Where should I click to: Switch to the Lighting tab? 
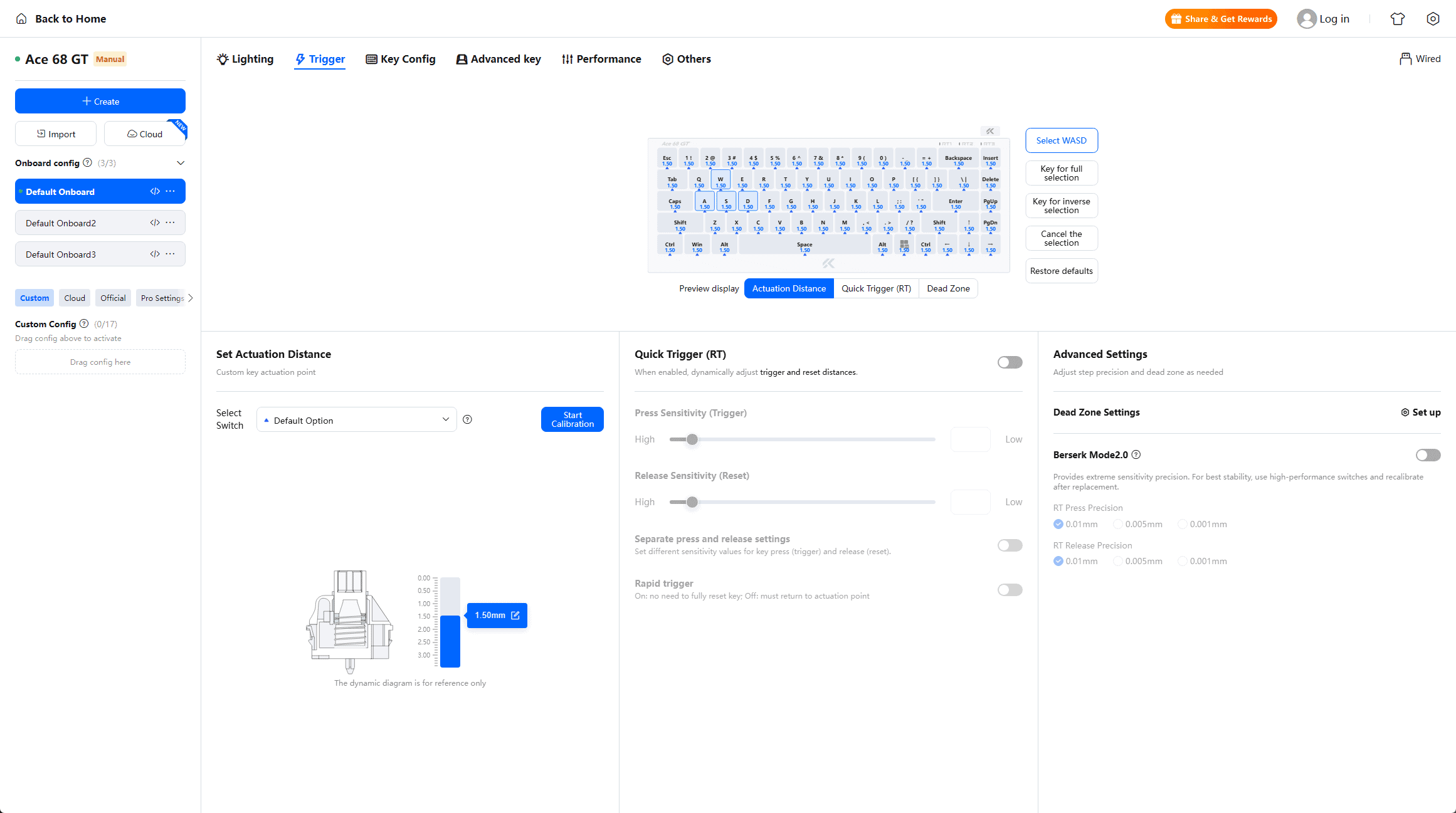pyautogui.click(x=245, y=59)
